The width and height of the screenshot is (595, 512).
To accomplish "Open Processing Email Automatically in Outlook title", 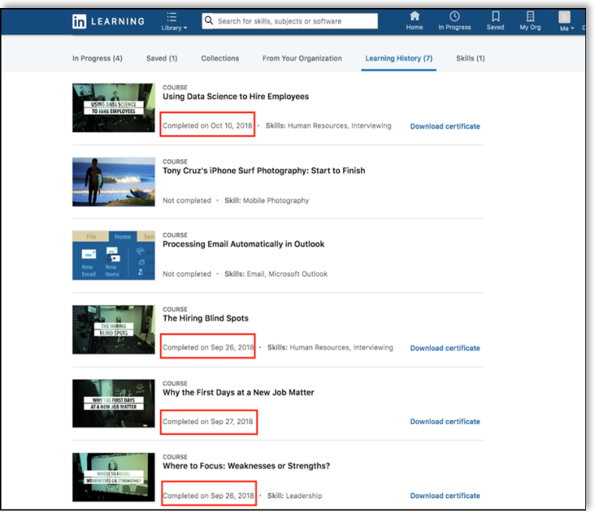I will (x=243, y=244).
